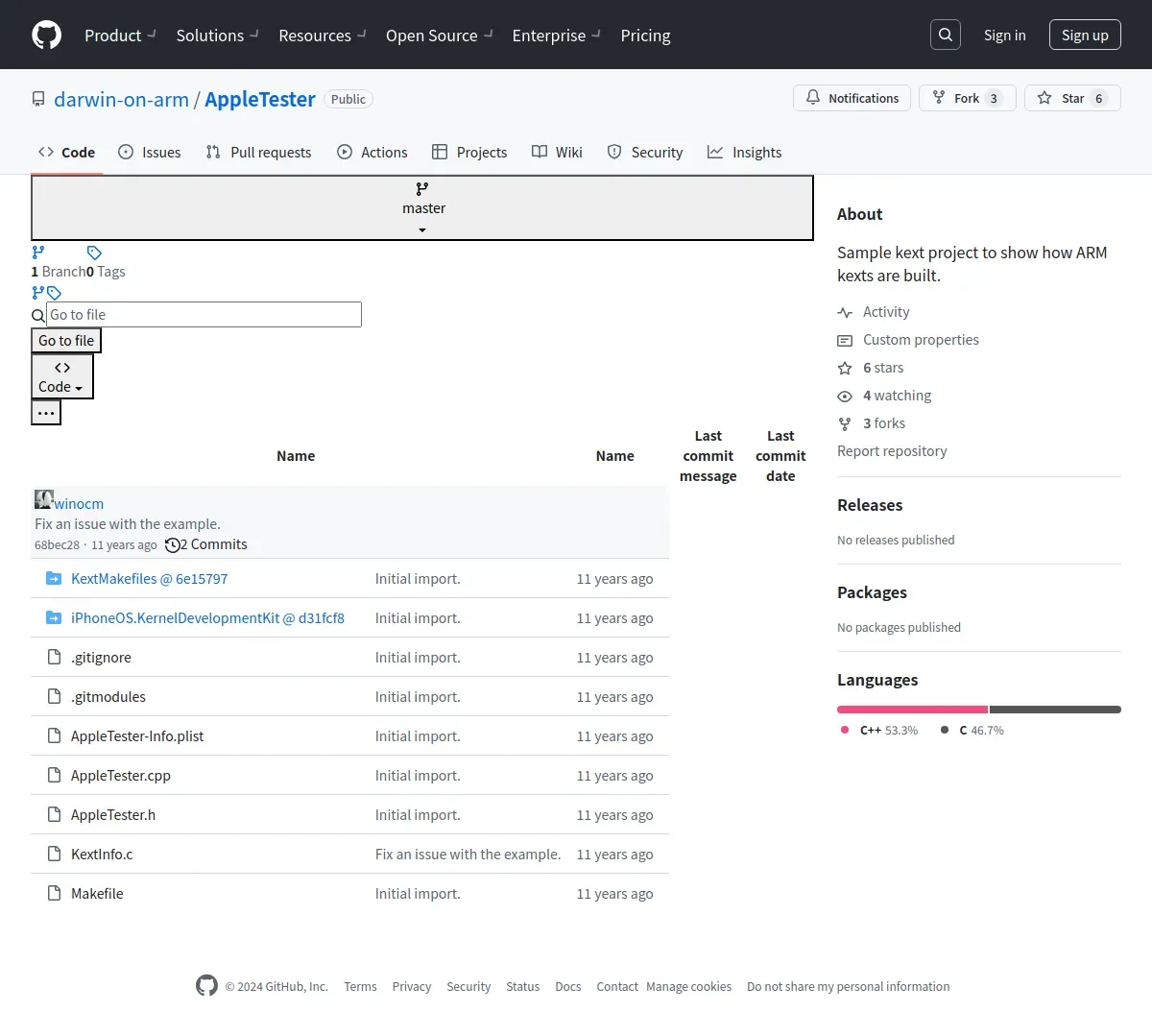Screen dimensions: 1152x1036
Task: Click the file icon beside AppleTester-Info.plist
Action: click(x=55, y=735)
